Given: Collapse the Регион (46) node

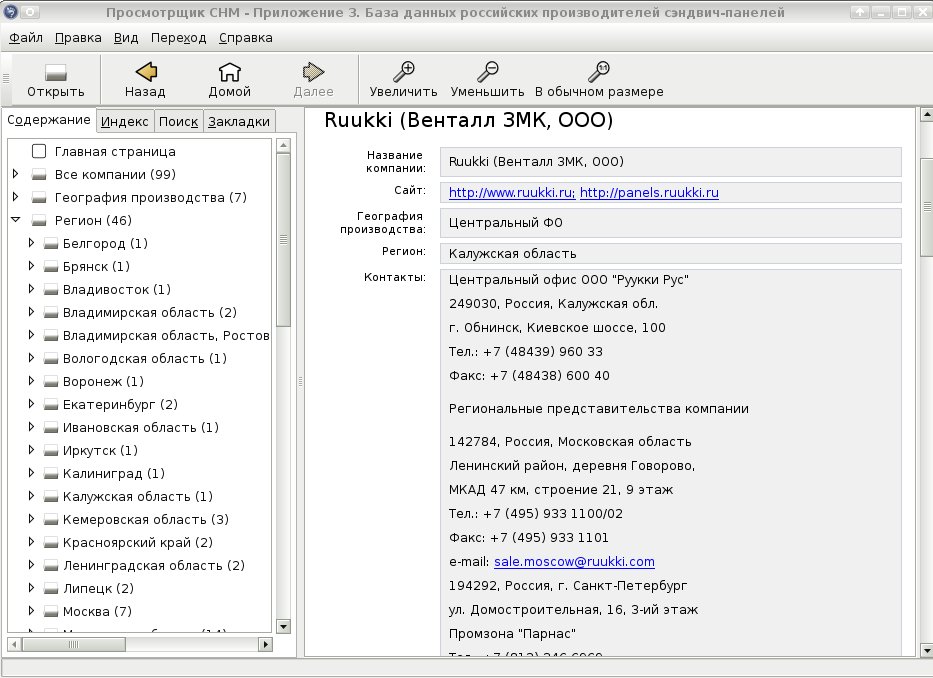Looking at the screenshot, I should (15, 220).
